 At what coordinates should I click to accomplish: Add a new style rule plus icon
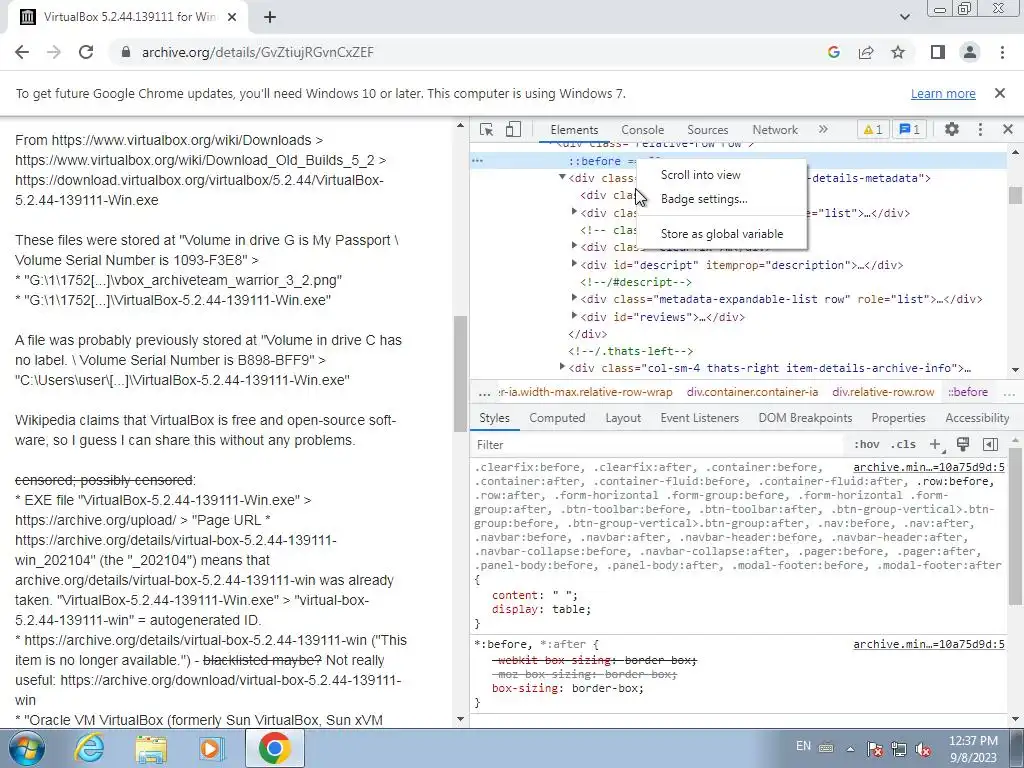(x=936, y=445)
